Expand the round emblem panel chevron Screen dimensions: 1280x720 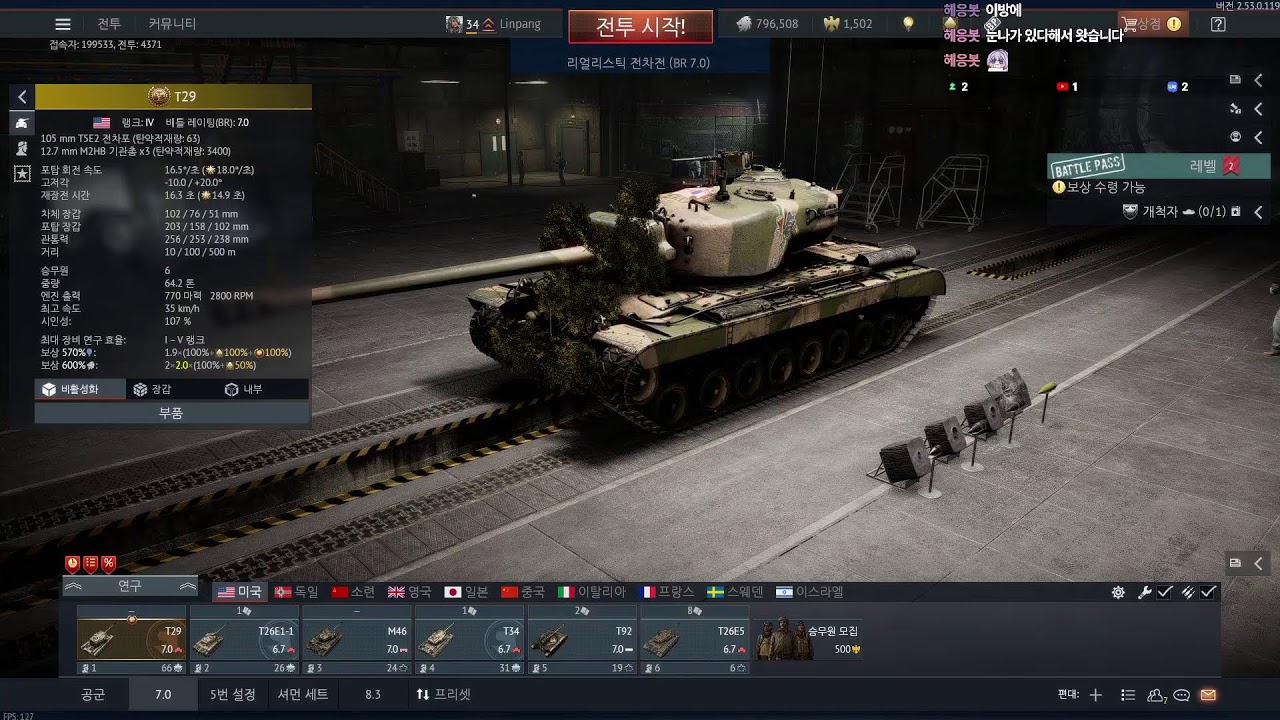pyautogui.click(x=1258, y=137)
